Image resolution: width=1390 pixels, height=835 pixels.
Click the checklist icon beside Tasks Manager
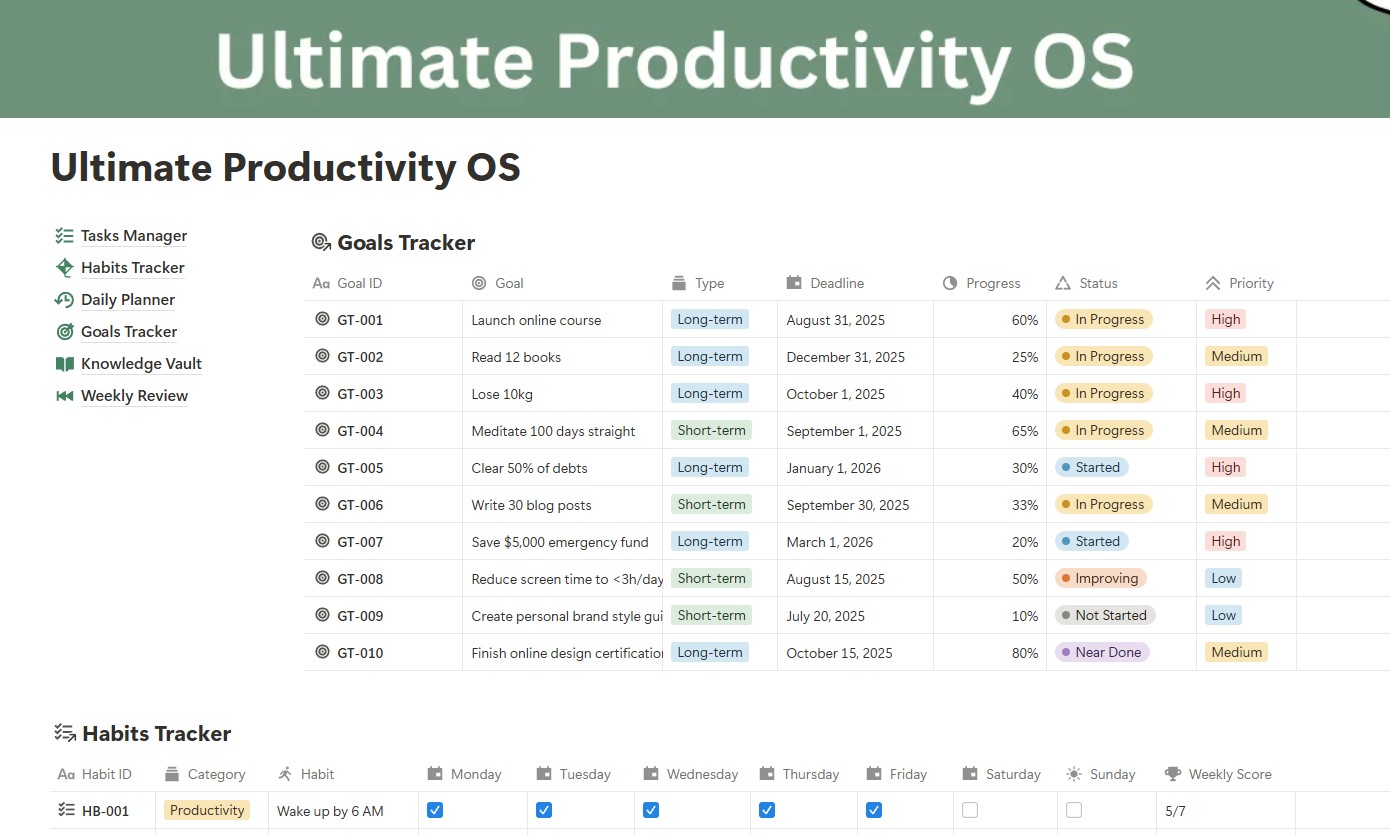64,235
